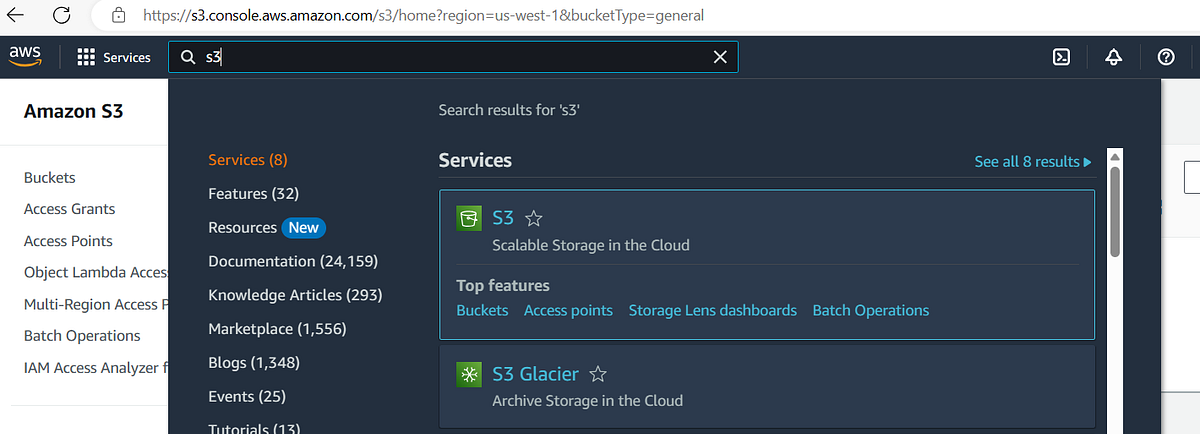Select the Features (32) category
This screenshot has height=434, width=1200.
[x=253, y=193]
